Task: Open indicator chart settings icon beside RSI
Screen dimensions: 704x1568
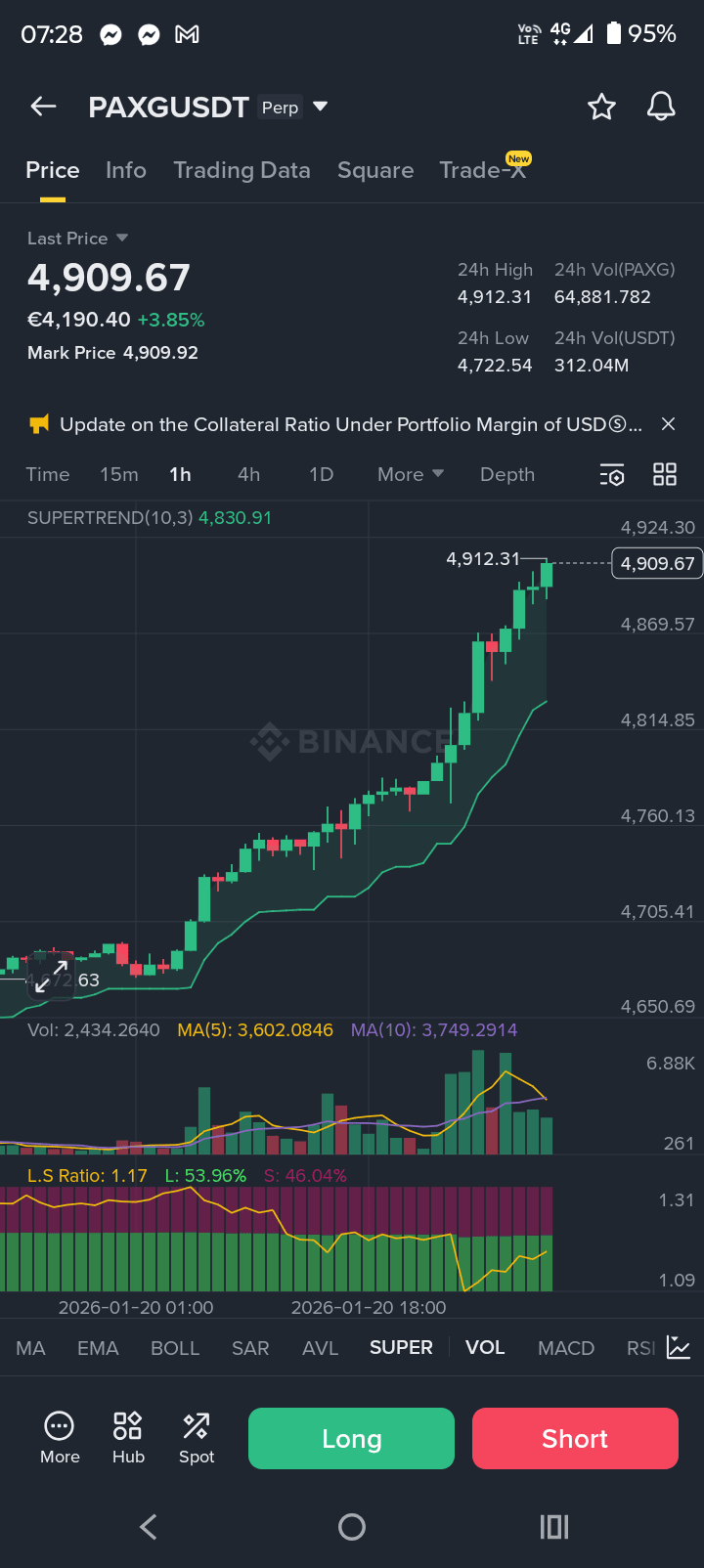Action: click(x=679, y=1347)
